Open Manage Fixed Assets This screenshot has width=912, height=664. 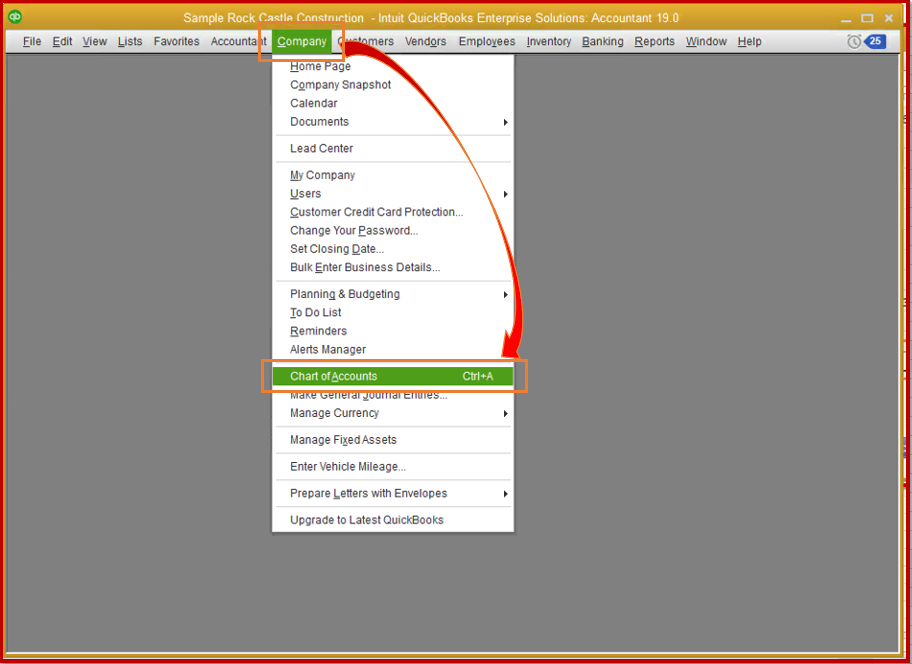[x=393, y=440]
